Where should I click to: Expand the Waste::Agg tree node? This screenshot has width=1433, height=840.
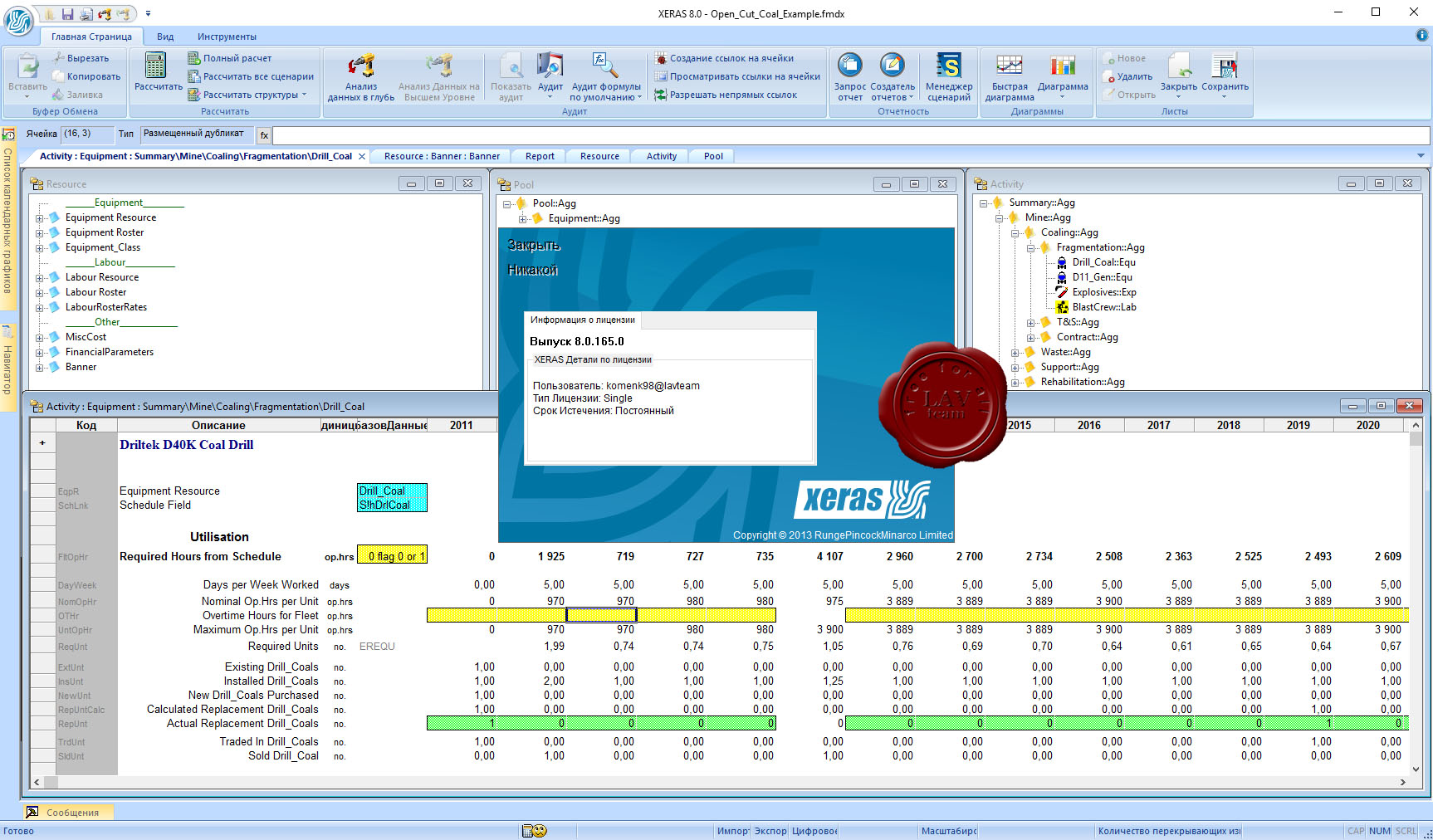[x=1015, y=353]
